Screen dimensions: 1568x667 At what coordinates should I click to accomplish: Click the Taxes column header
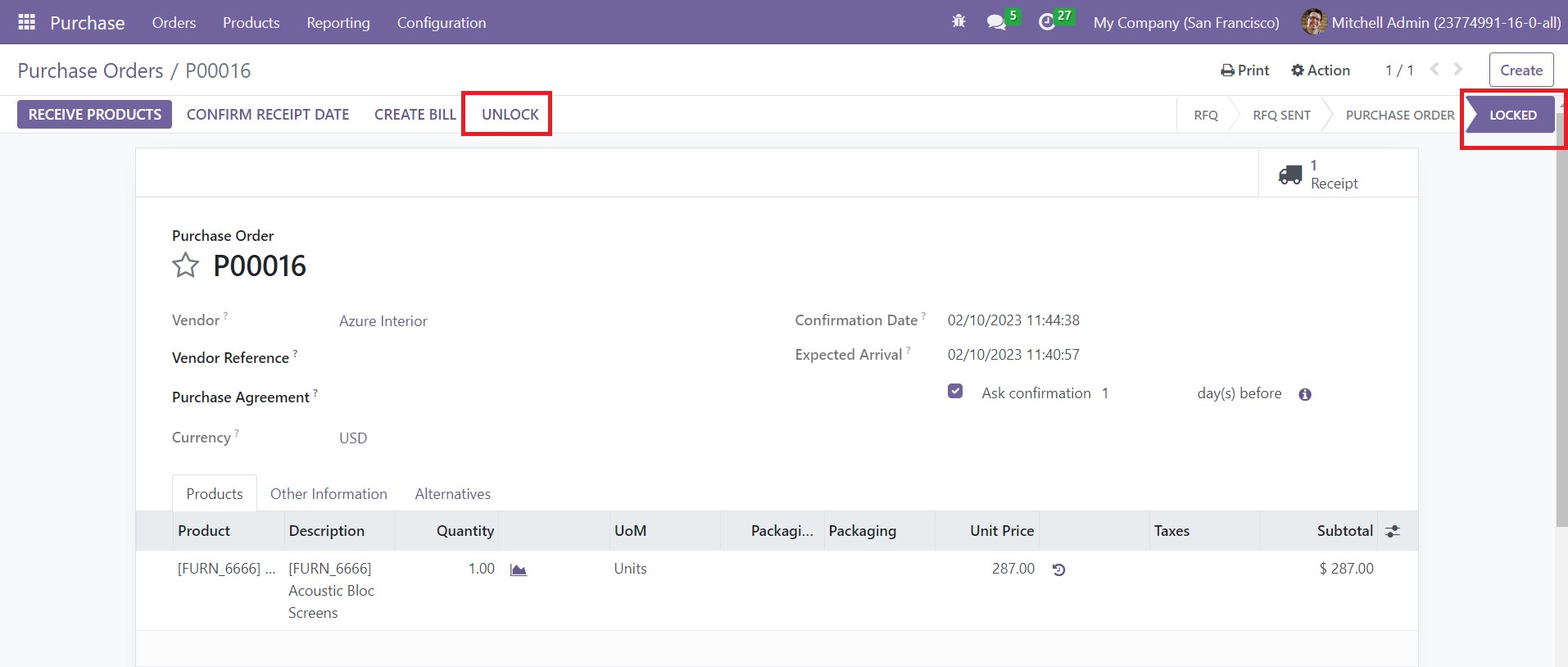coord(1204,531)
